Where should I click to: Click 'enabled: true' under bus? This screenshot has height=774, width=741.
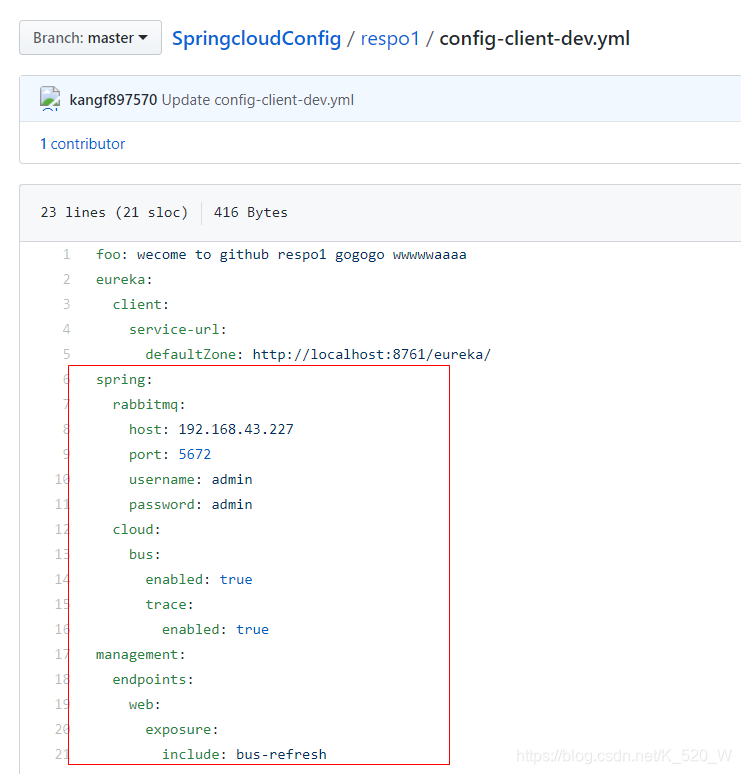[198, 580]
